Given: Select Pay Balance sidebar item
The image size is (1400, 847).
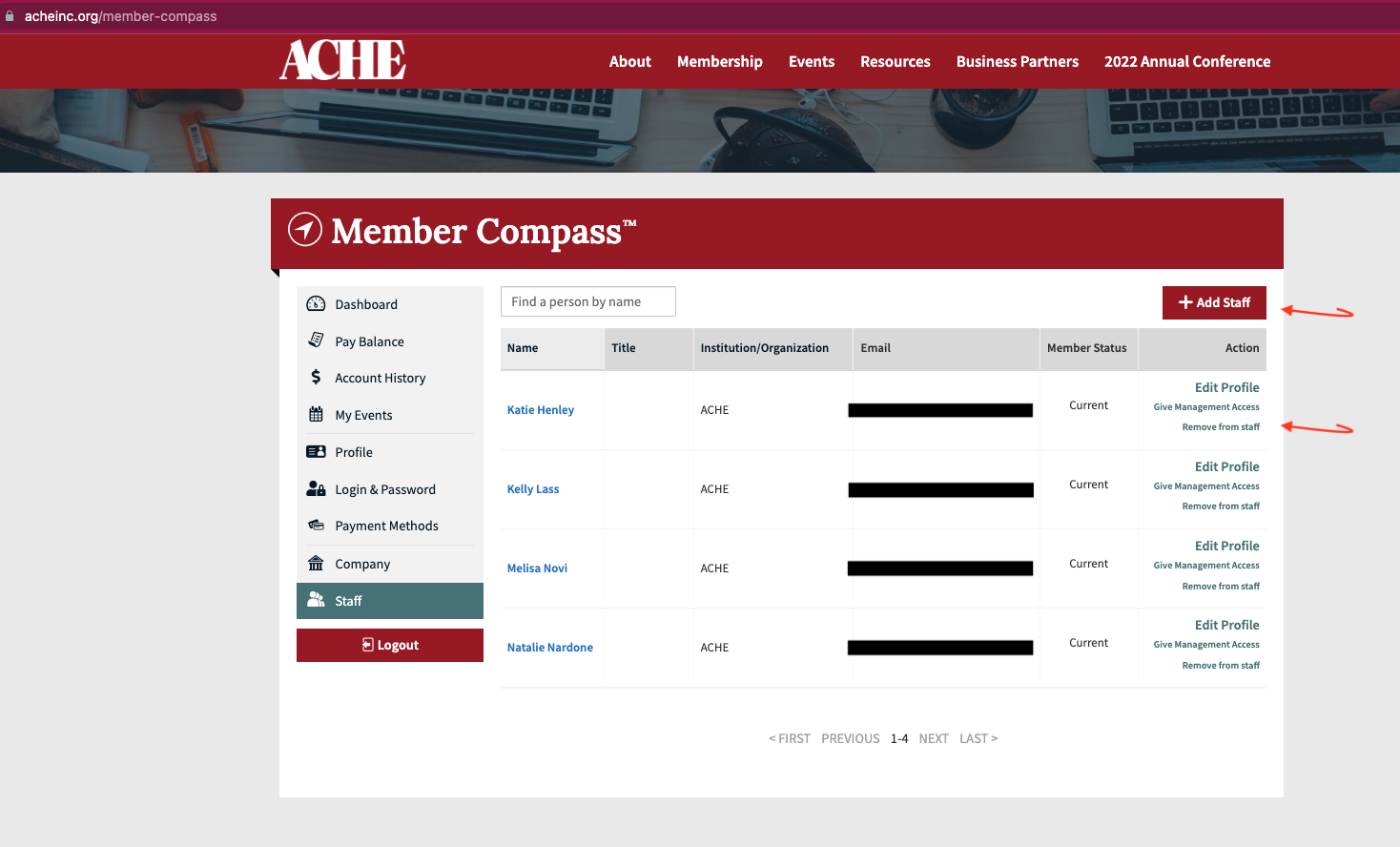Looking at the screenshot, I should (x=390, y=341).
